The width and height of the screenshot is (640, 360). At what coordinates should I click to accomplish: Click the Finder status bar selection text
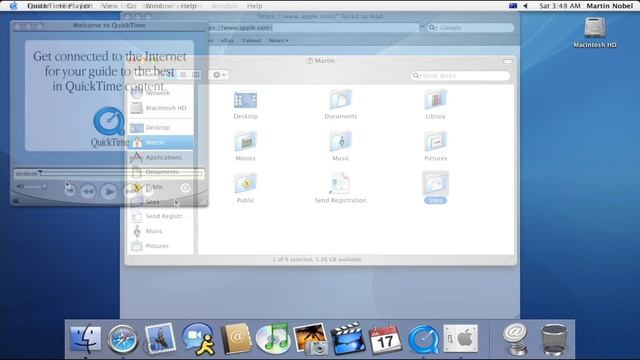click(x=317, y=259)
